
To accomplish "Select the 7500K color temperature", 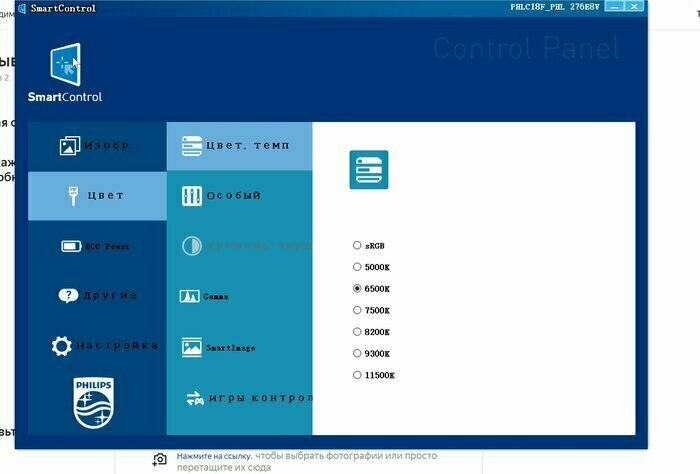I will click(357, 310).
